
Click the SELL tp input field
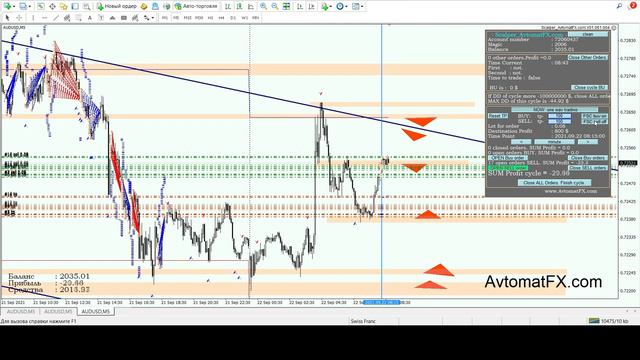pyautogui.click(x=560, y=121)
